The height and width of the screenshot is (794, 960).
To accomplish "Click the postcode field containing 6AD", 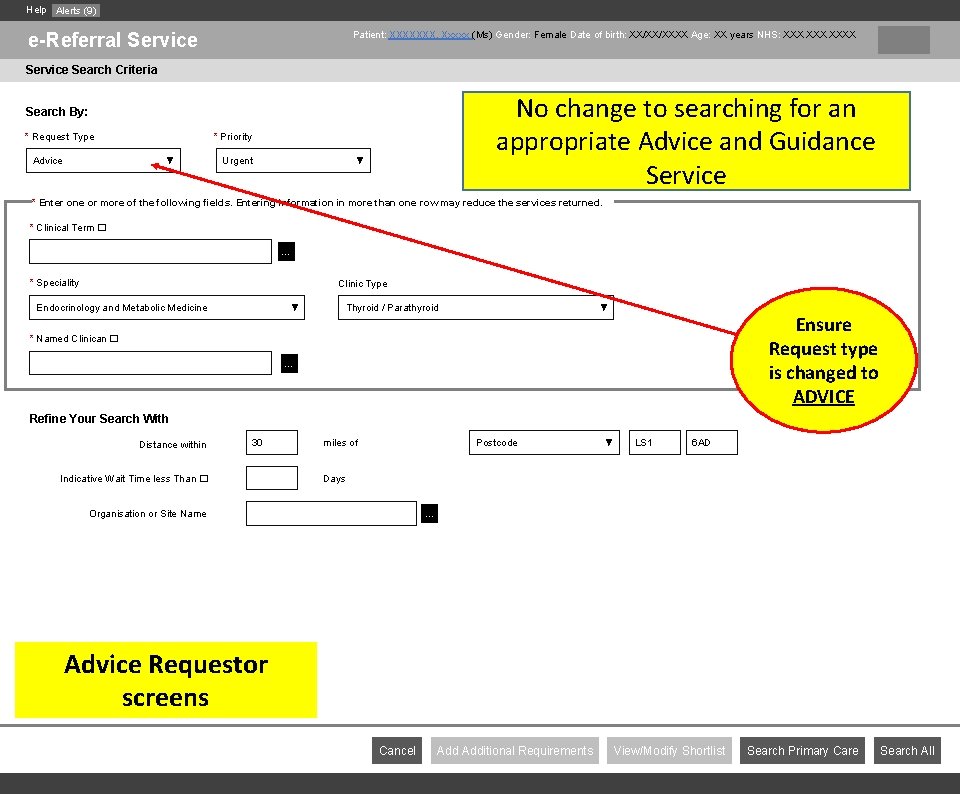I will click(x=712, y=443).
